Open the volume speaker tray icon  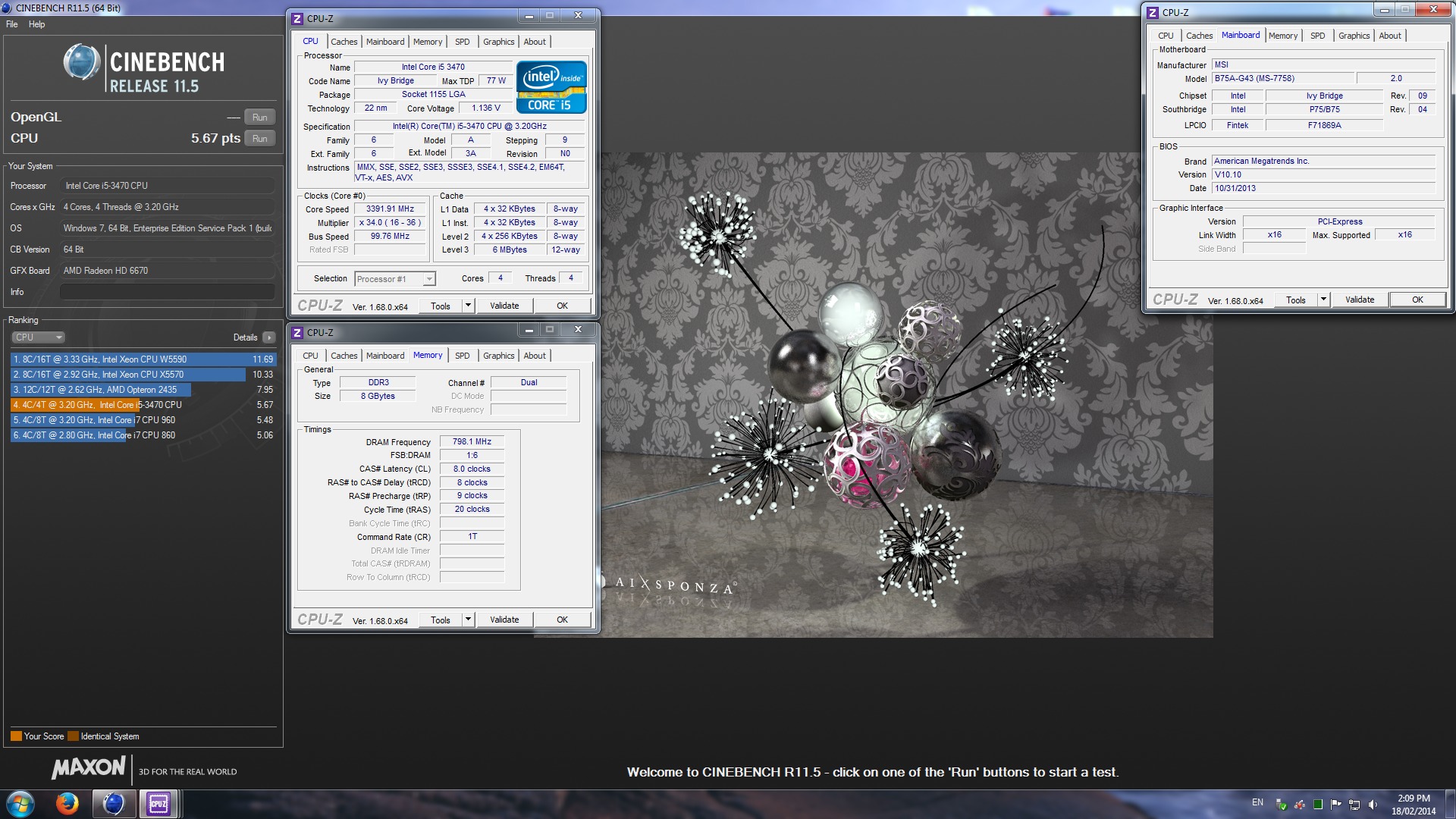pos(1373,804)
